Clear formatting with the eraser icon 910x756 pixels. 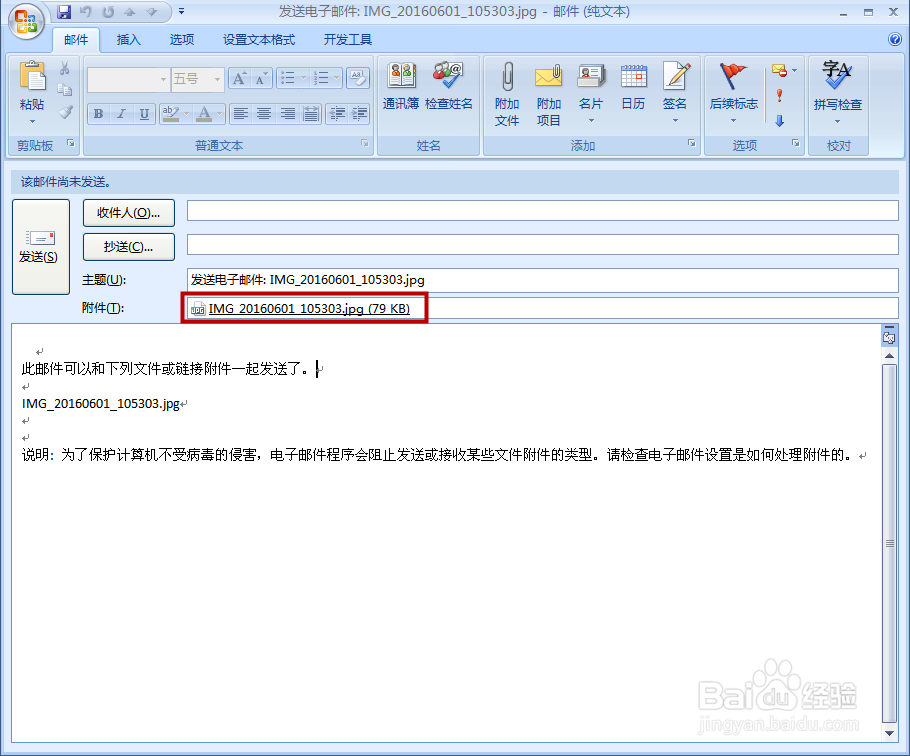[358, 78]
